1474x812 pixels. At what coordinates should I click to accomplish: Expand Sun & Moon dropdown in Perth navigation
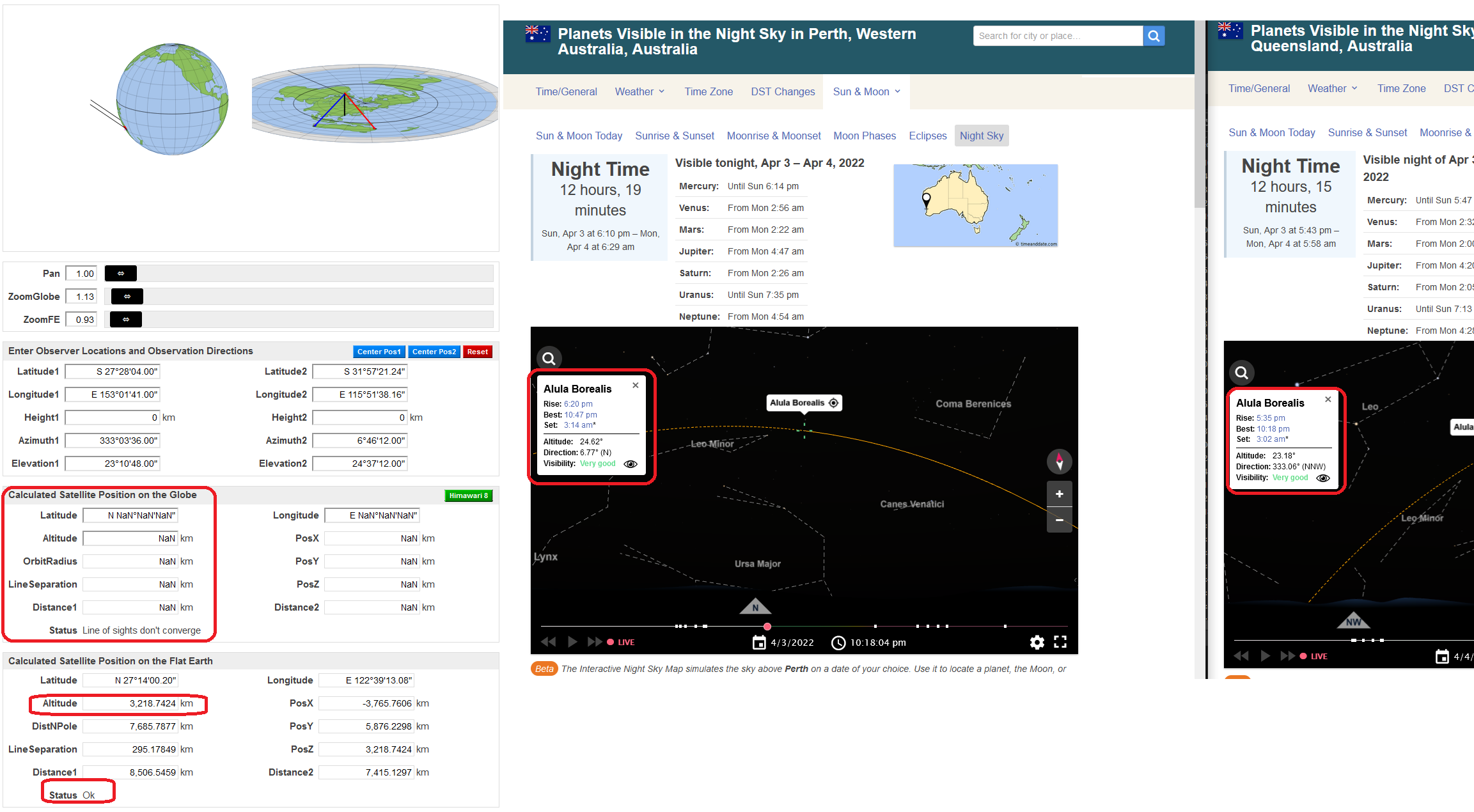click(x=867, y=92)
